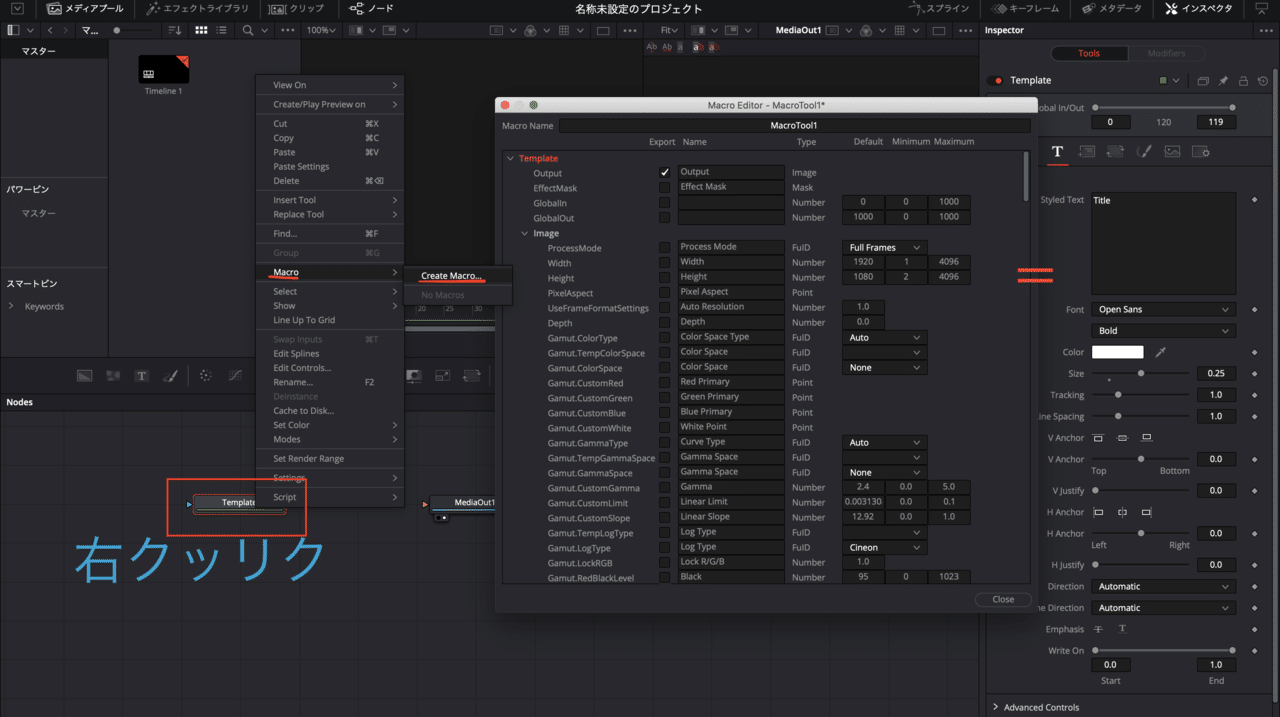
Task: Toggle the ノード panel button
Action: click(x=373, y=9)
